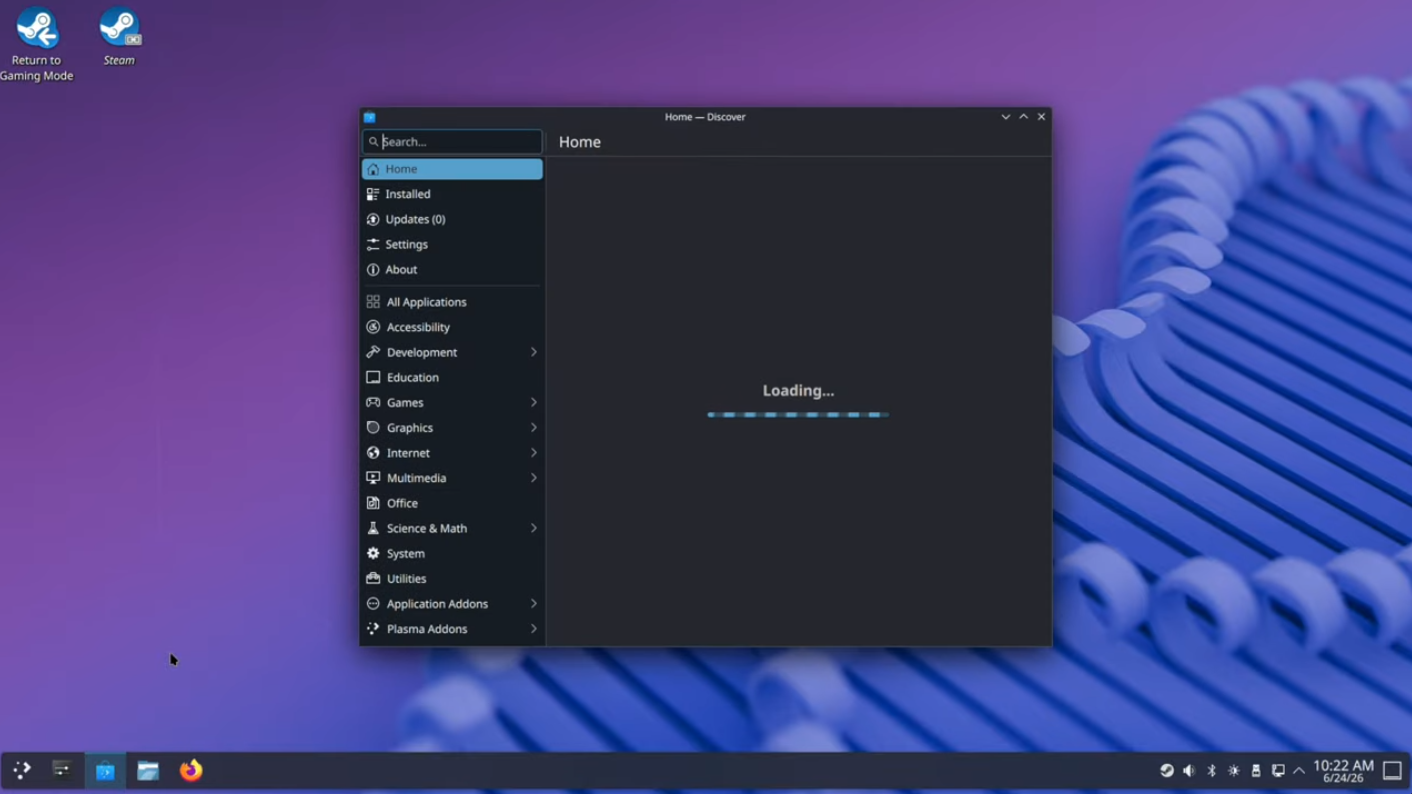Screen dimensions: 1412x794
Task: Click Peek at Desktop button
Action: point(1392,771)
